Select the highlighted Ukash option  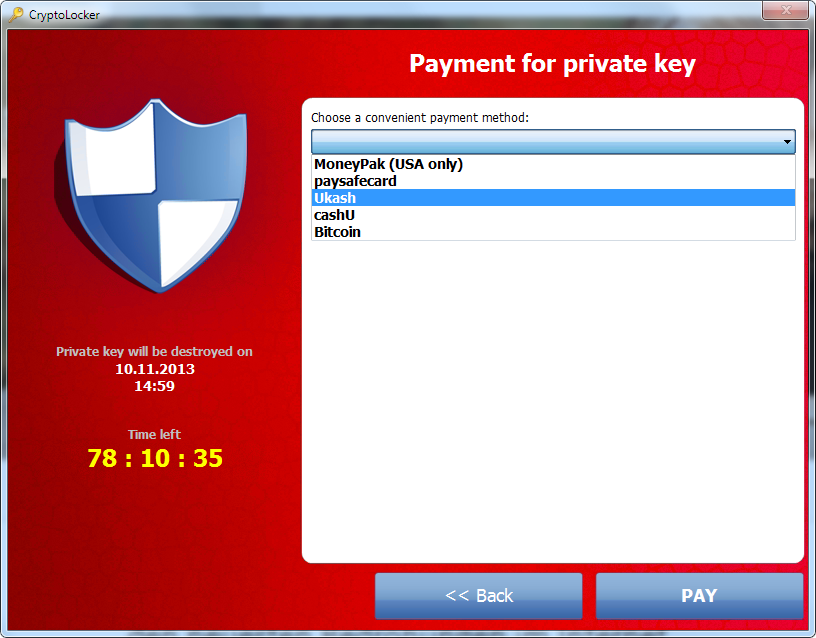tap(553, 198)
